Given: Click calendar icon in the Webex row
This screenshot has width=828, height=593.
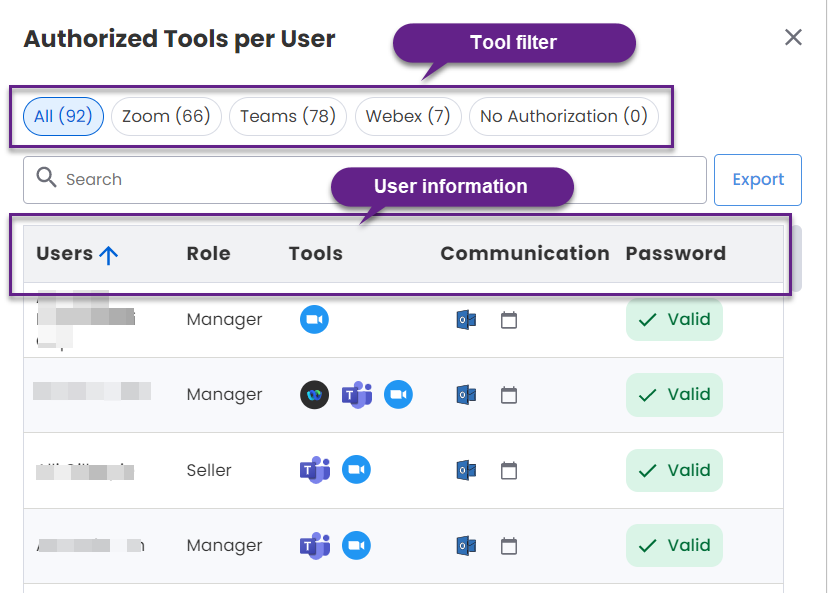Looking at the screenshot, I should point(509,395).
